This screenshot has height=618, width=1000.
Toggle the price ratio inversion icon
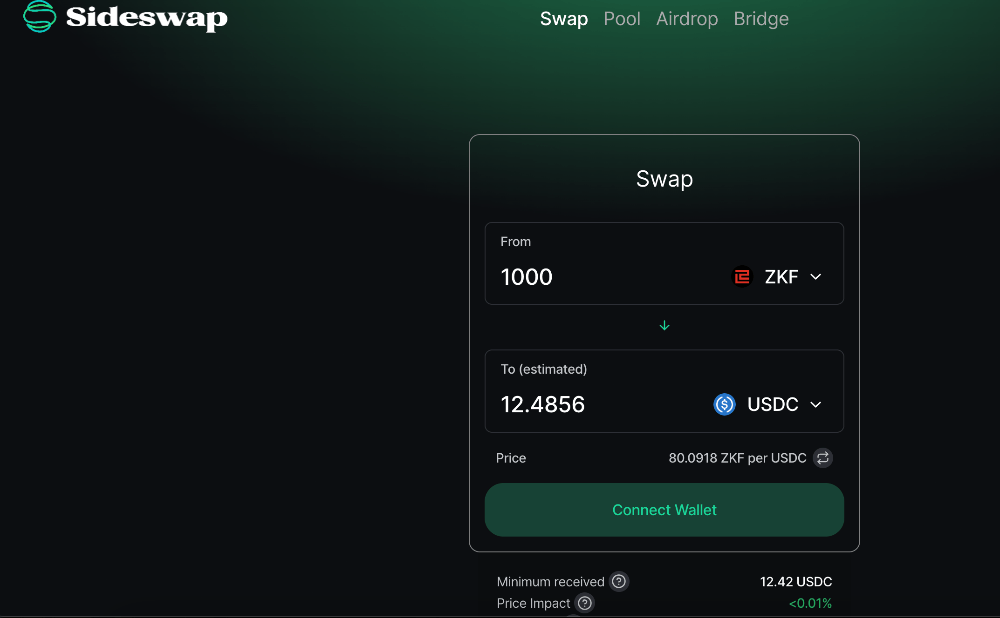(823, 458)
